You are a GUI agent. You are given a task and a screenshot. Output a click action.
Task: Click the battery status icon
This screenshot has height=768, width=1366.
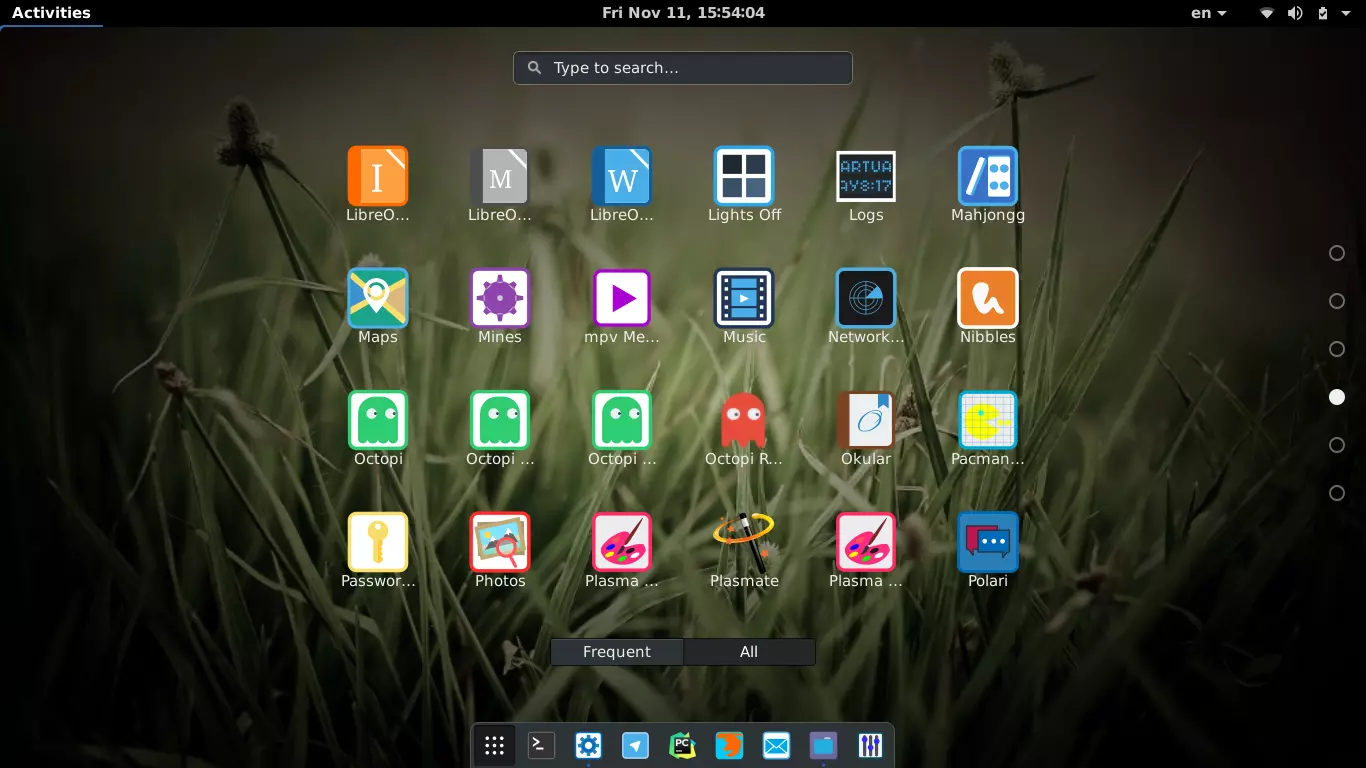tap(1323, 13)
